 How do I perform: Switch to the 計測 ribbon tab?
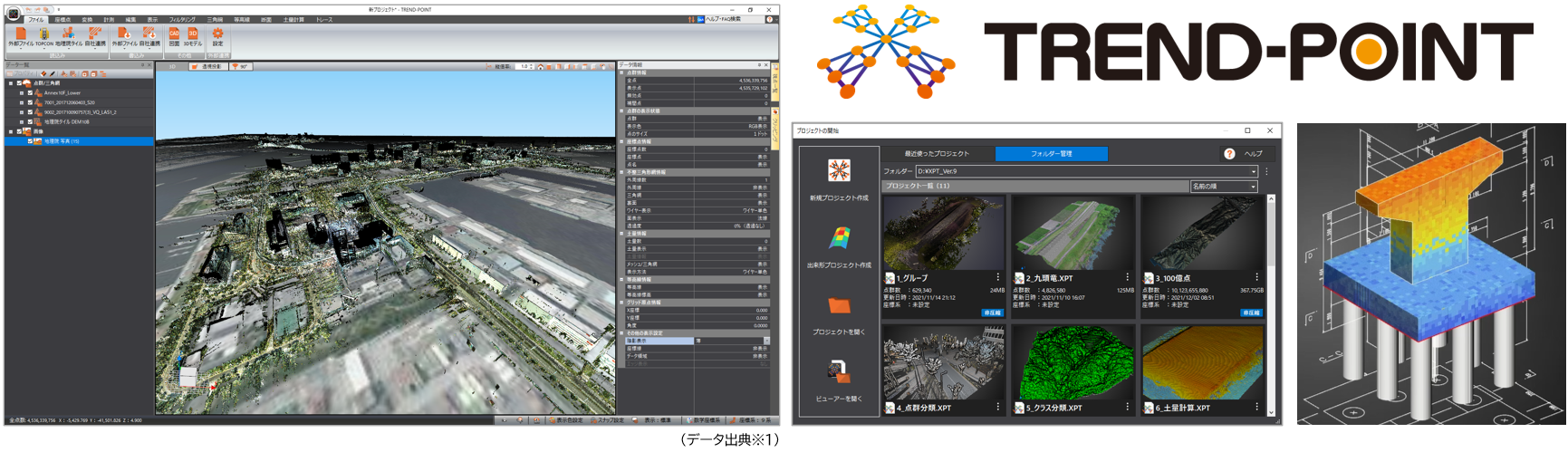pyautogui.click(x=109, y=19)
